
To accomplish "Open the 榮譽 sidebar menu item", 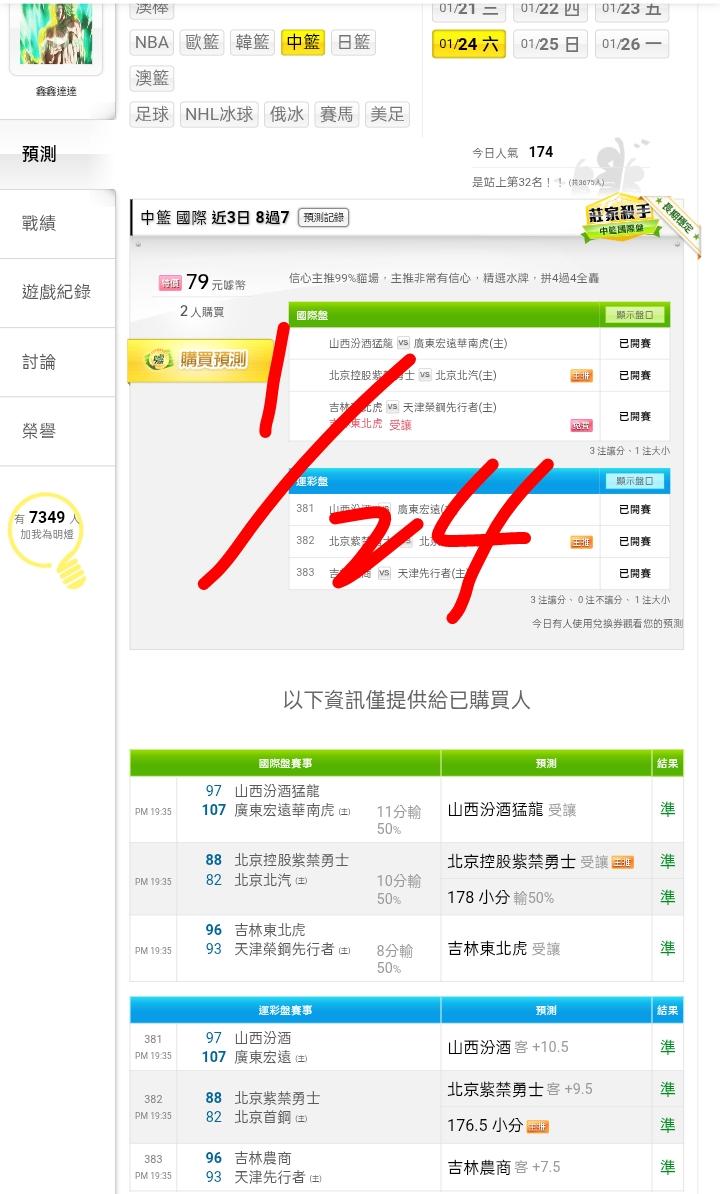I will coord(39,431).
